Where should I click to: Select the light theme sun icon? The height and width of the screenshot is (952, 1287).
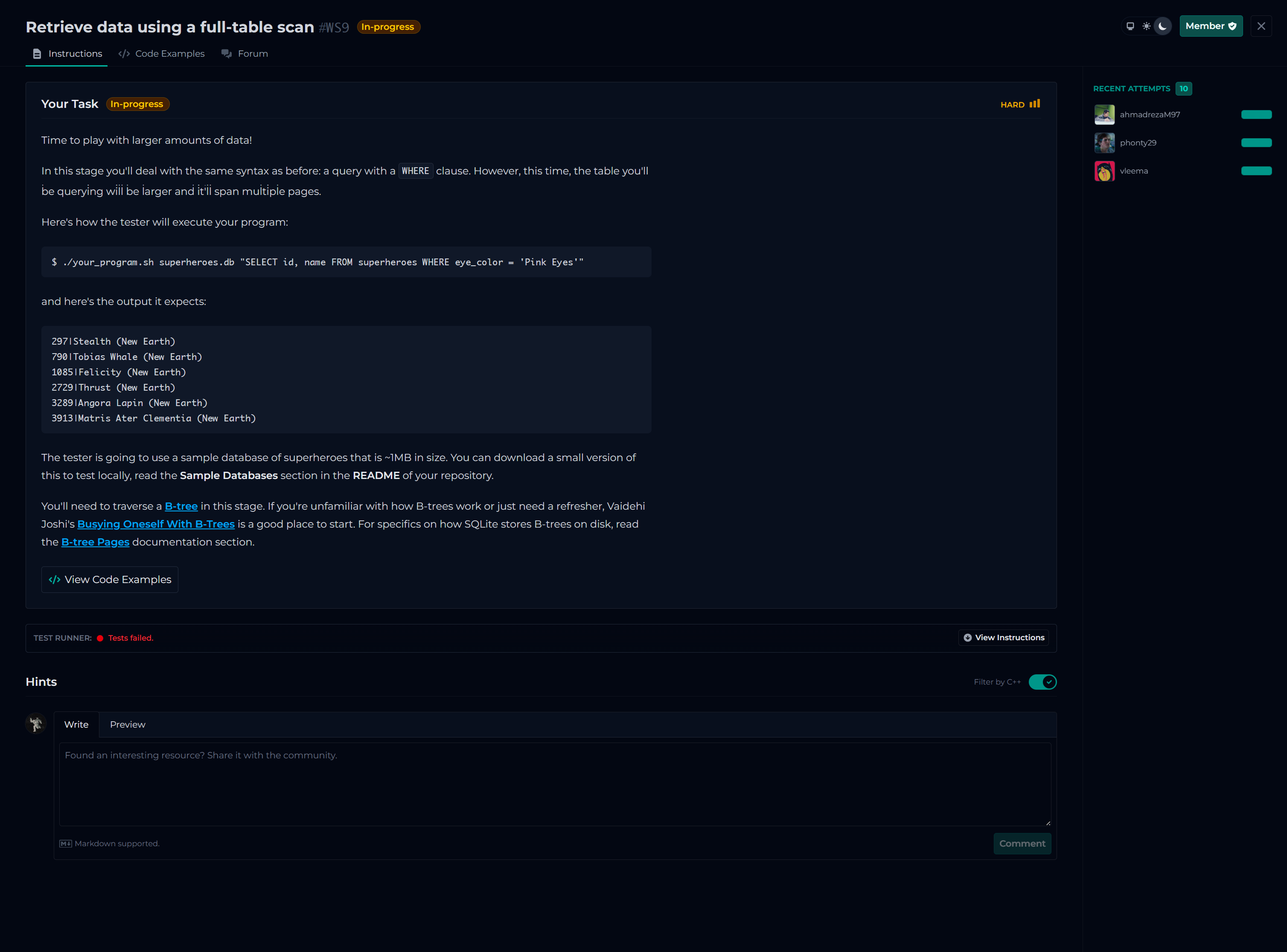[x=1146, y=26]
